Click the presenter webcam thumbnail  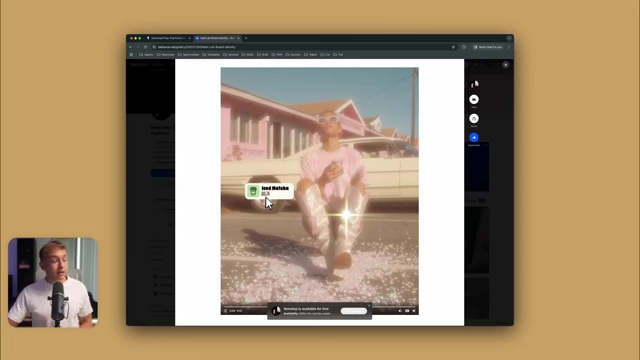pos(53,282)
